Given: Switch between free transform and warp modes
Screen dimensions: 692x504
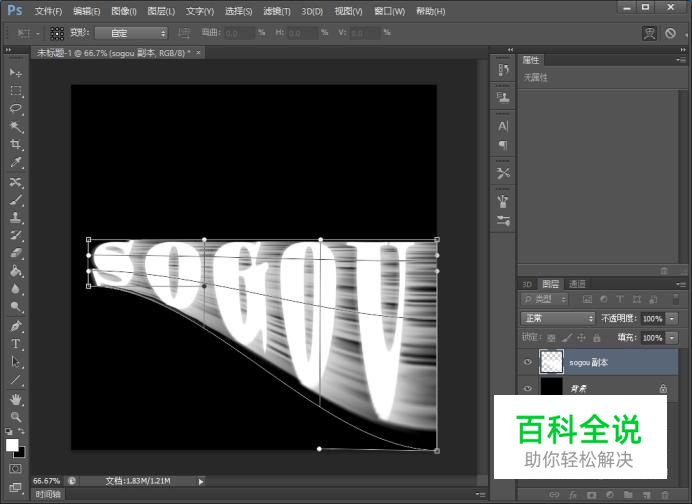Looking at the screenshot, I should (649, 33).
